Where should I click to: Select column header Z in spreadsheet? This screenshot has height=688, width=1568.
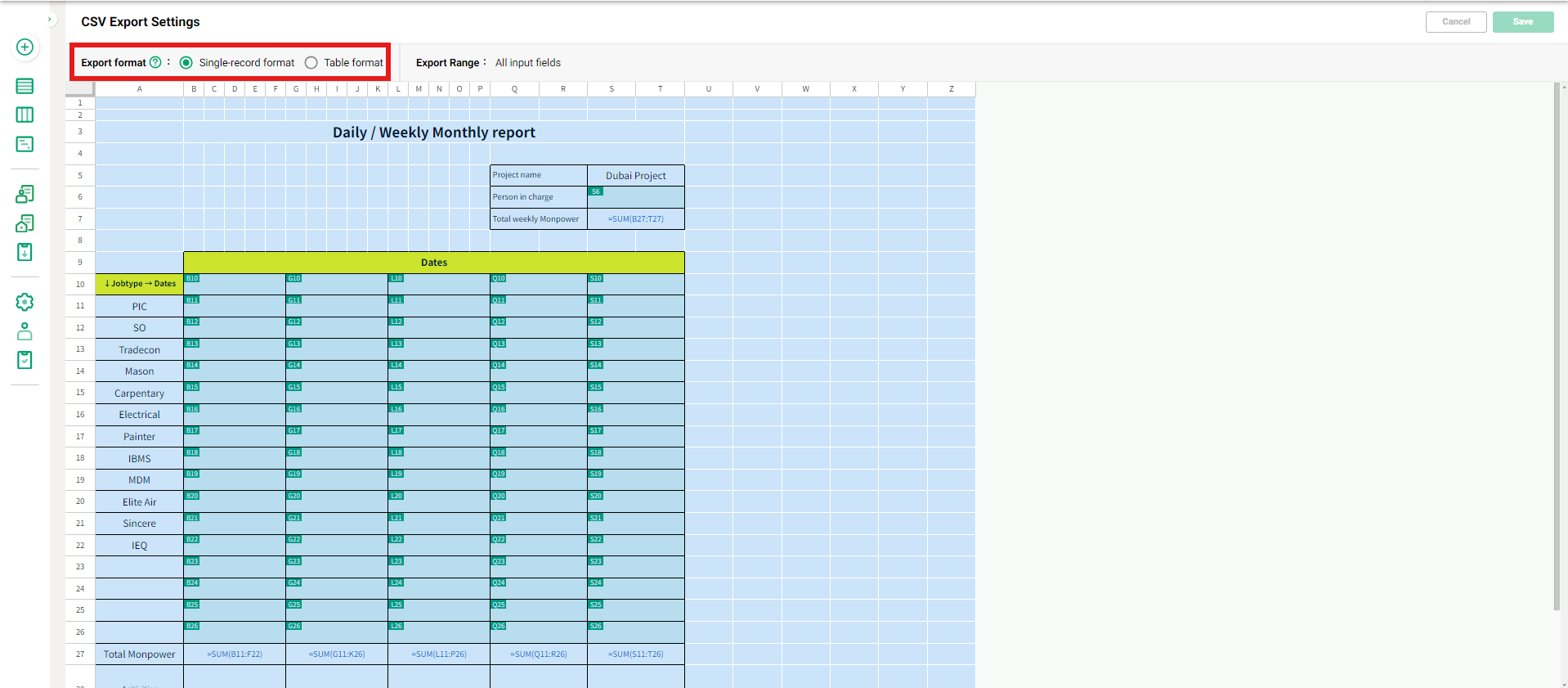(951, 89)
